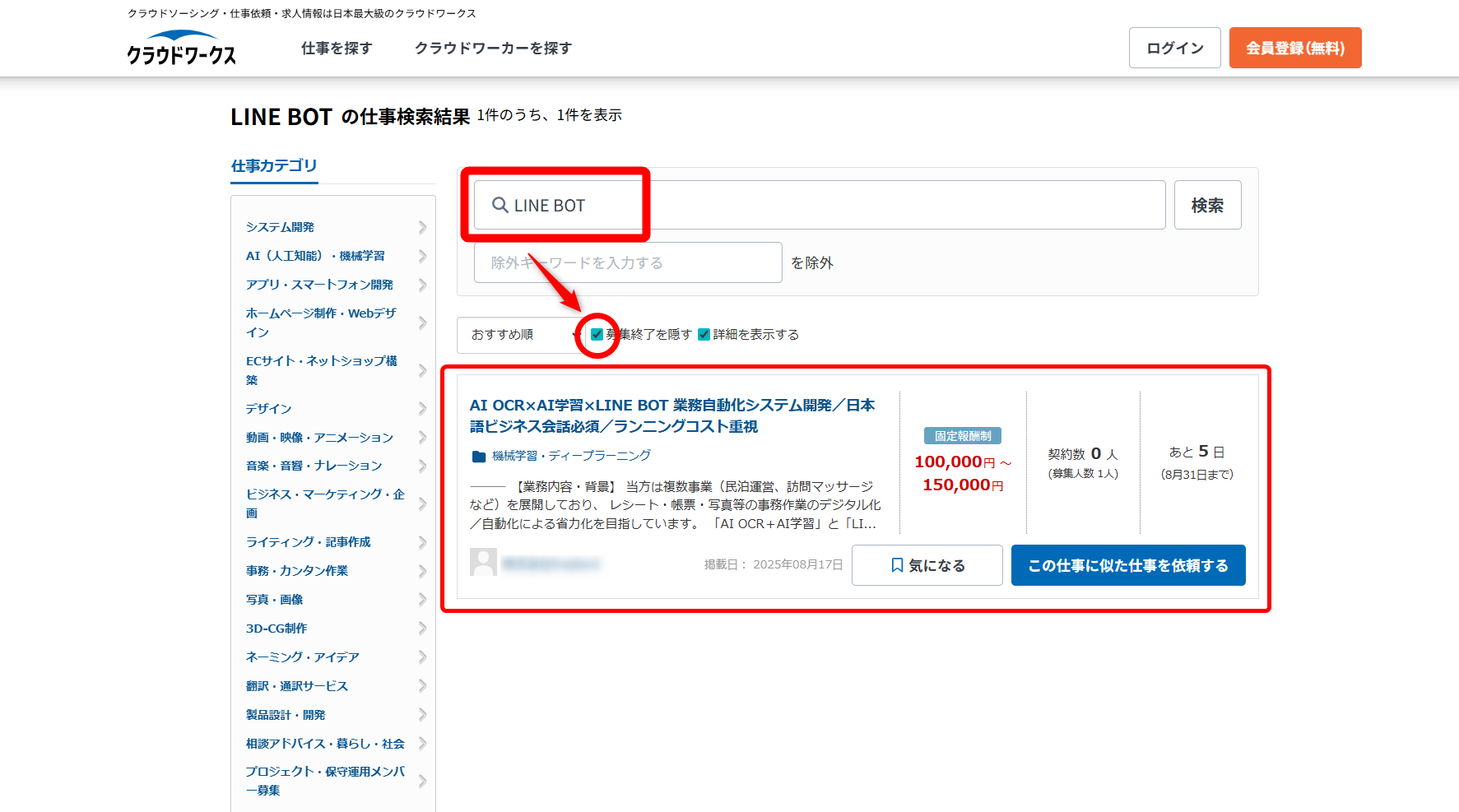Screen dimensions: 1459x812
Task: Click the CrowdWorks logo
Action: pyautogui.click(x=181, y=48)
